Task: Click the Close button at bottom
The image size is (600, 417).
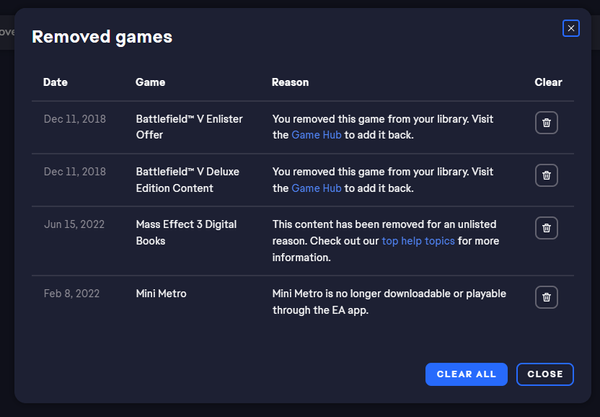Action: tap(545, 374)
